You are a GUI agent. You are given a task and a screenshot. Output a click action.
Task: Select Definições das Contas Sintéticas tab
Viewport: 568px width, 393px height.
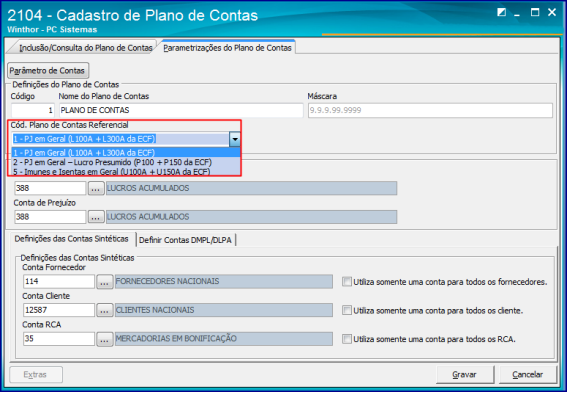pos(71,239)
